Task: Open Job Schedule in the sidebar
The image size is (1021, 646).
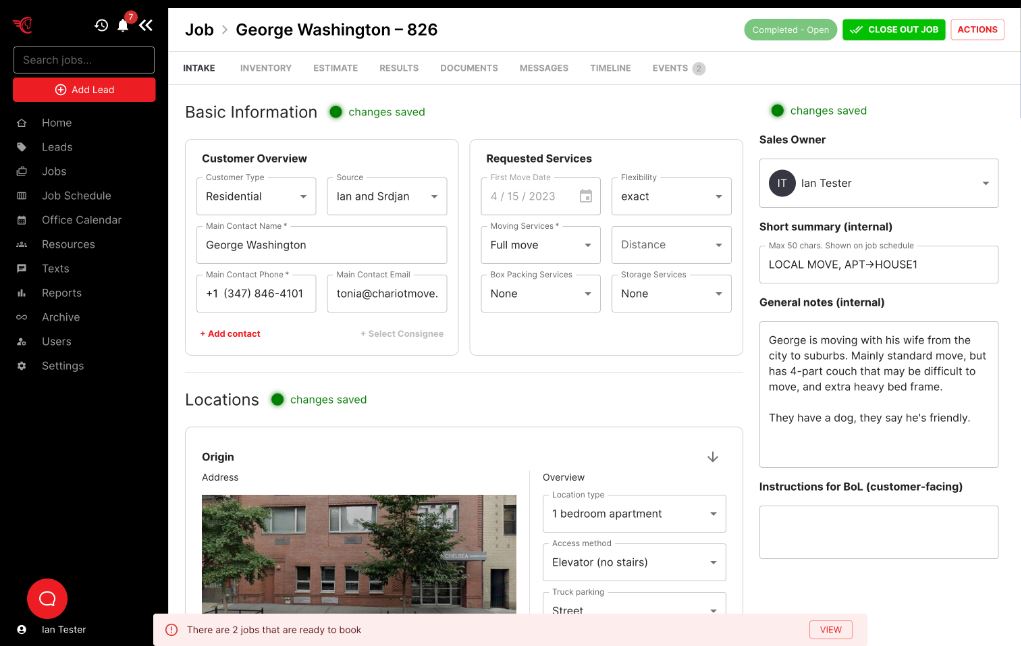Action: pos(76,195)
